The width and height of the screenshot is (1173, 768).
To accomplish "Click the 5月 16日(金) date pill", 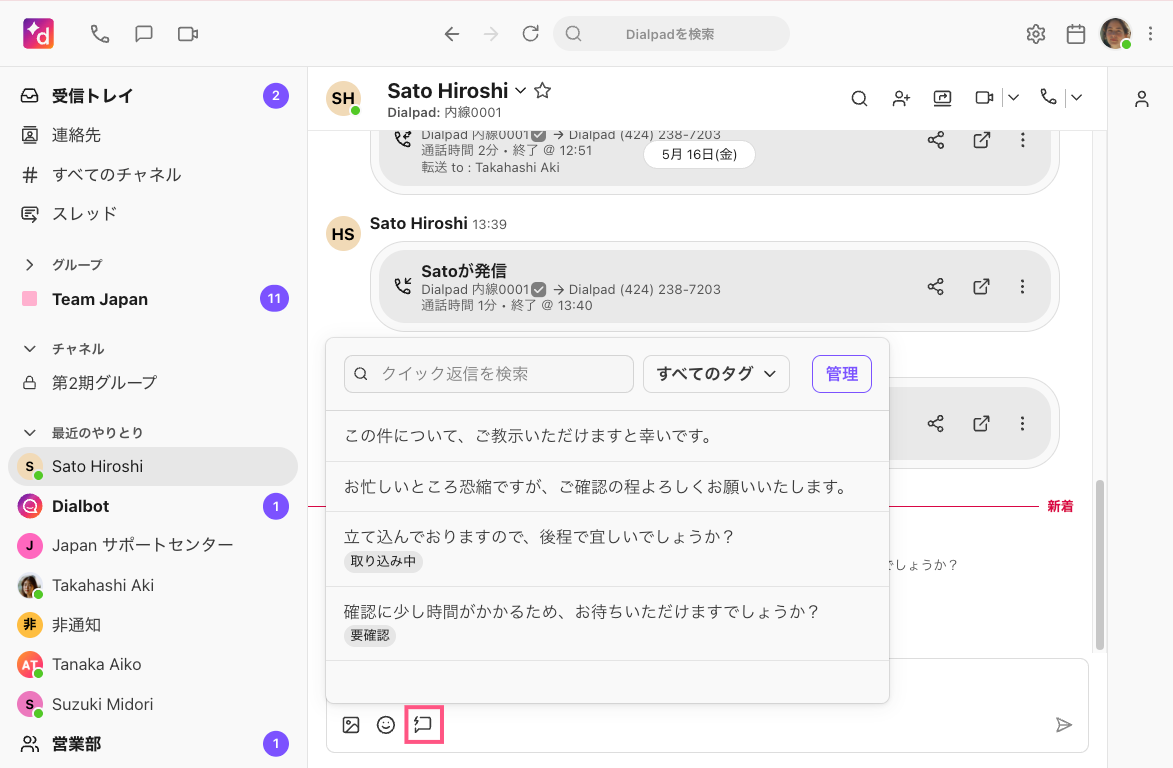I will [699, 155].
